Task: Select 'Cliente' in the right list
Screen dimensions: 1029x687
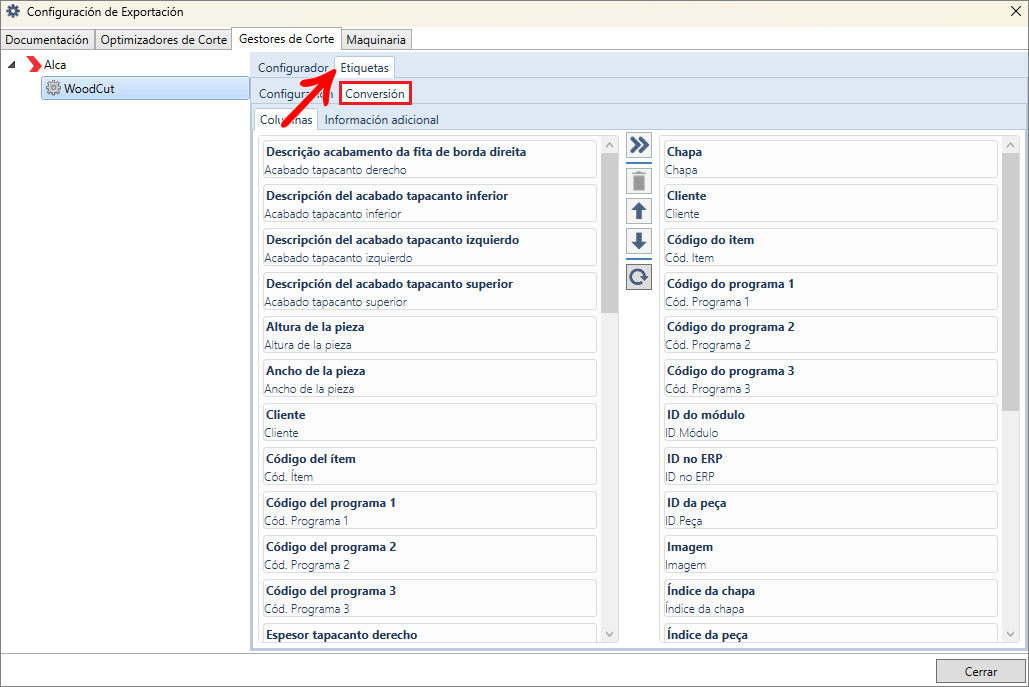Action: point(831,203)
